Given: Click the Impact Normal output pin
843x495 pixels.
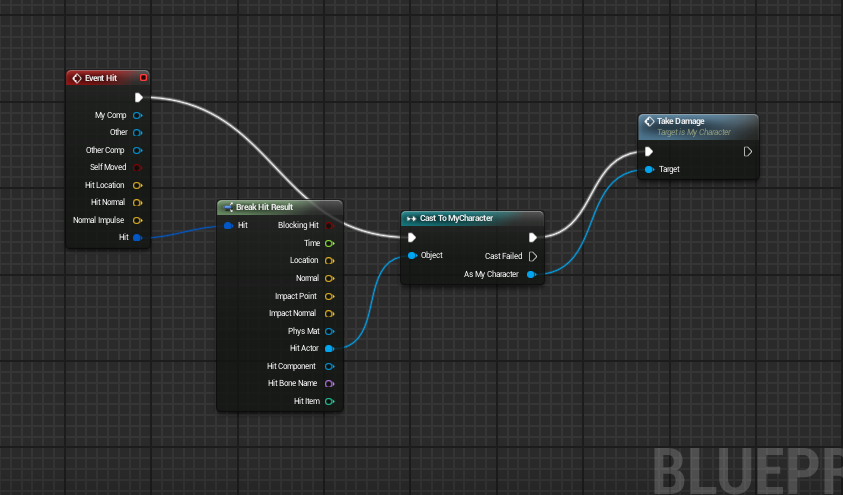Looking at the screenshot, I should pyautogui.click(x=330, y=313).
